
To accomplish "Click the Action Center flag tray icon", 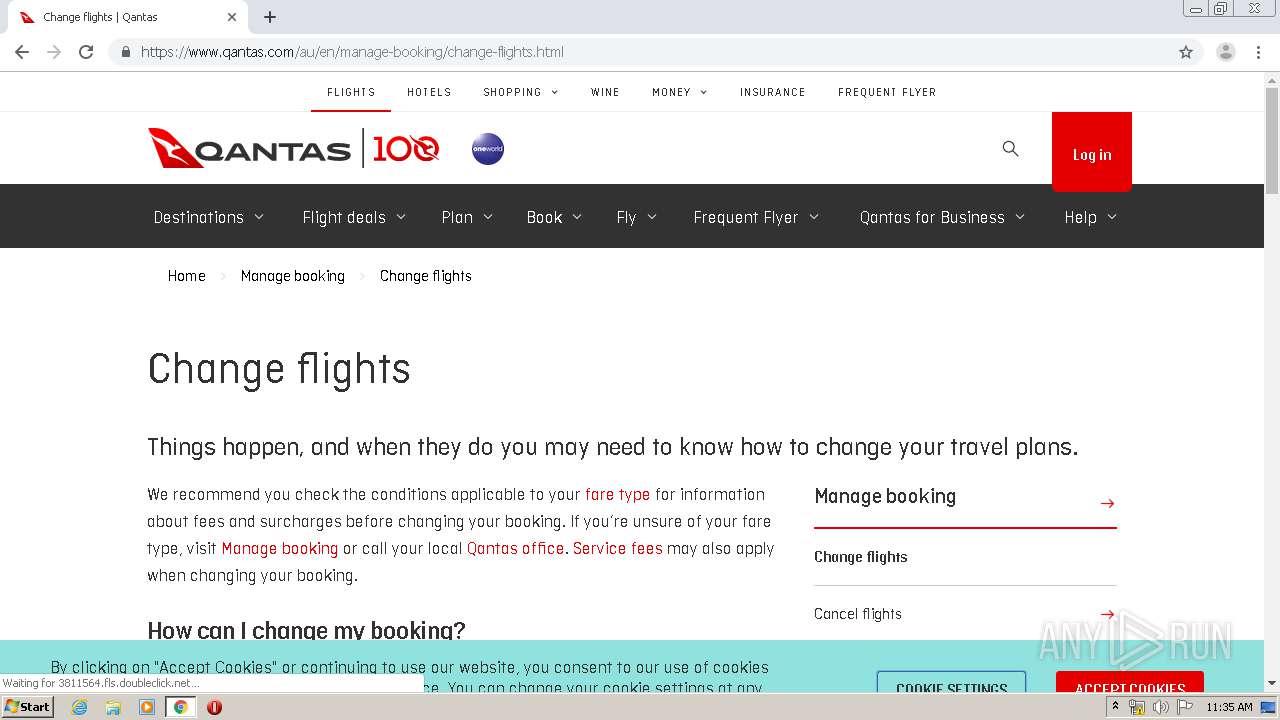I will (1185, 707).
